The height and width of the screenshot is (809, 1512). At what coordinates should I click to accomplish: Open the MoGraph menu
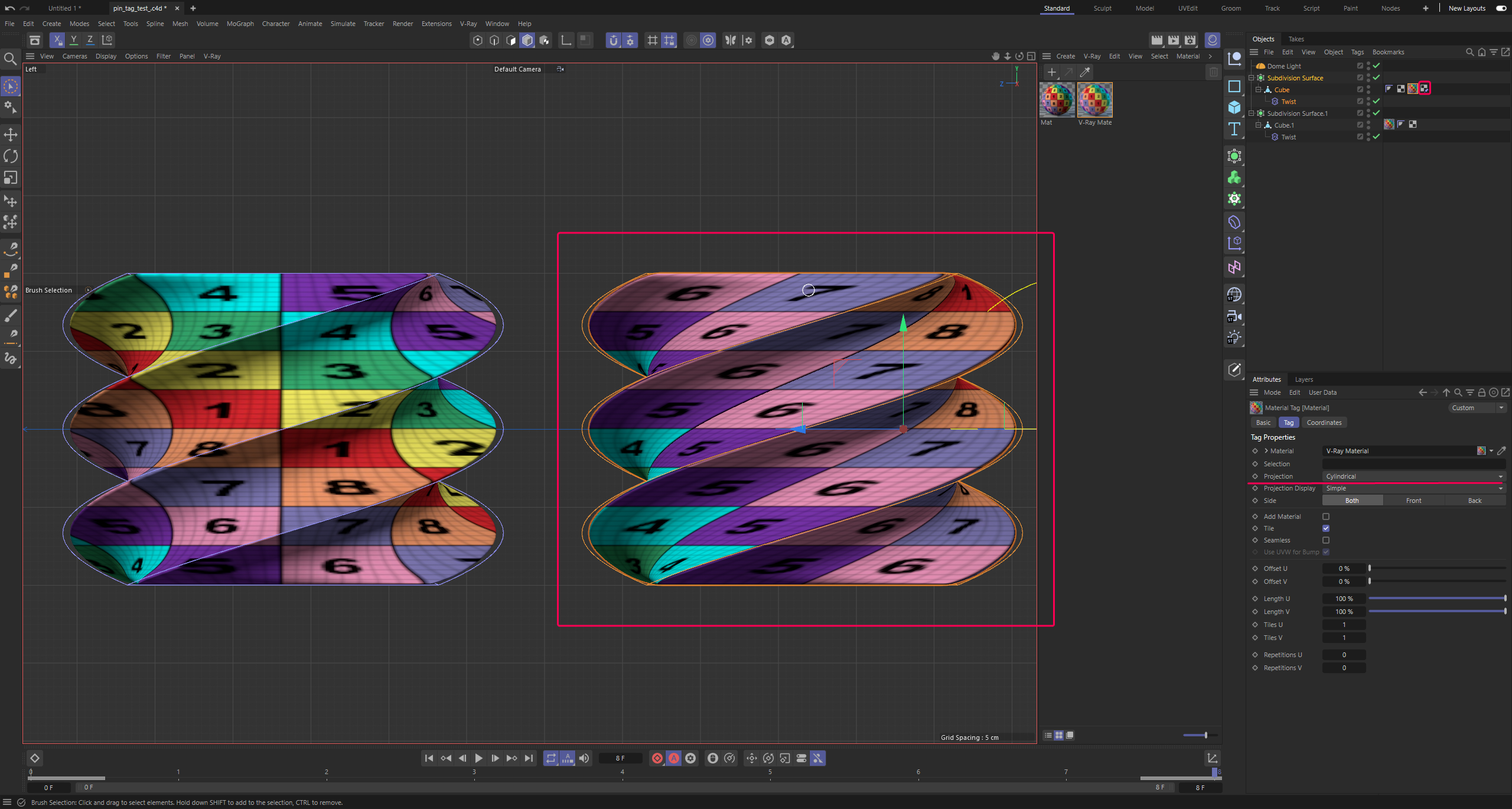tap(240, 24)
